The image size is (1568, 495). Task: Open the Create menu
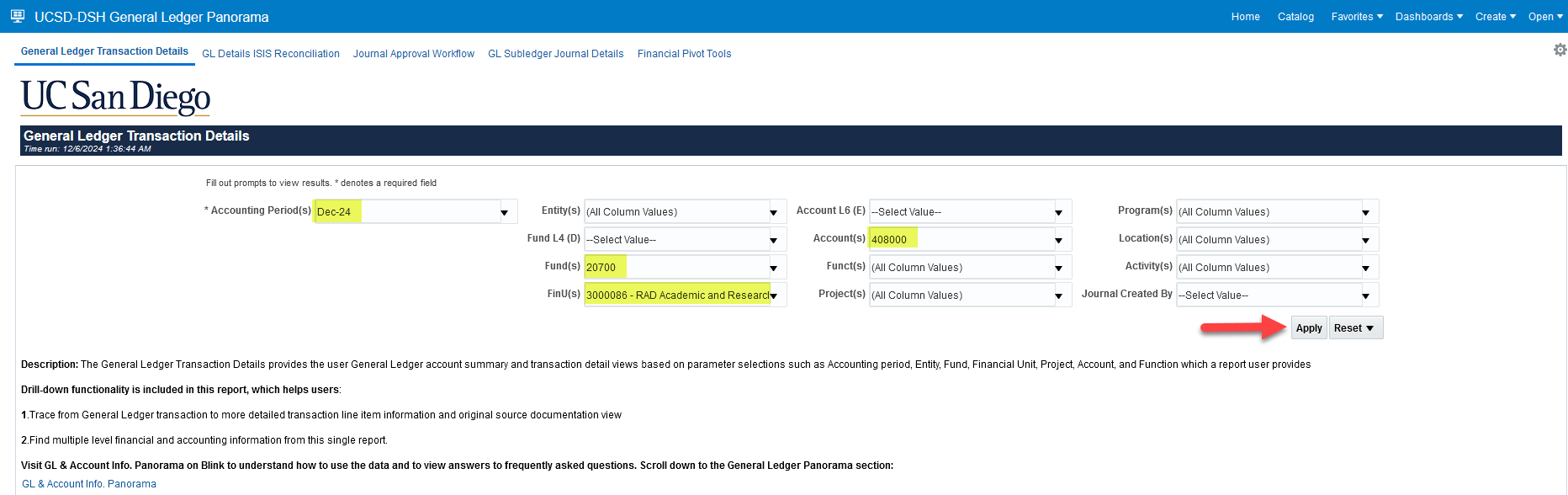pos(1496,17)
